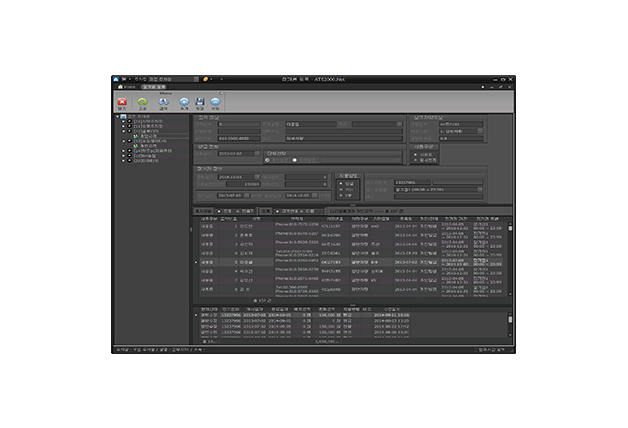
Task: Open the quick-access arrow beside orange icon
Action: coord(211,79)
